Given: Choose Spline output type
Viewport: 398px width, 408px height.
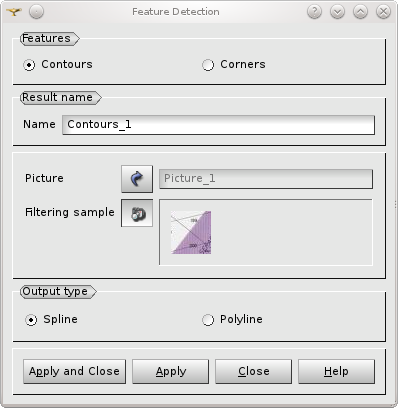Looking at the screenshot, I should 51,320.
